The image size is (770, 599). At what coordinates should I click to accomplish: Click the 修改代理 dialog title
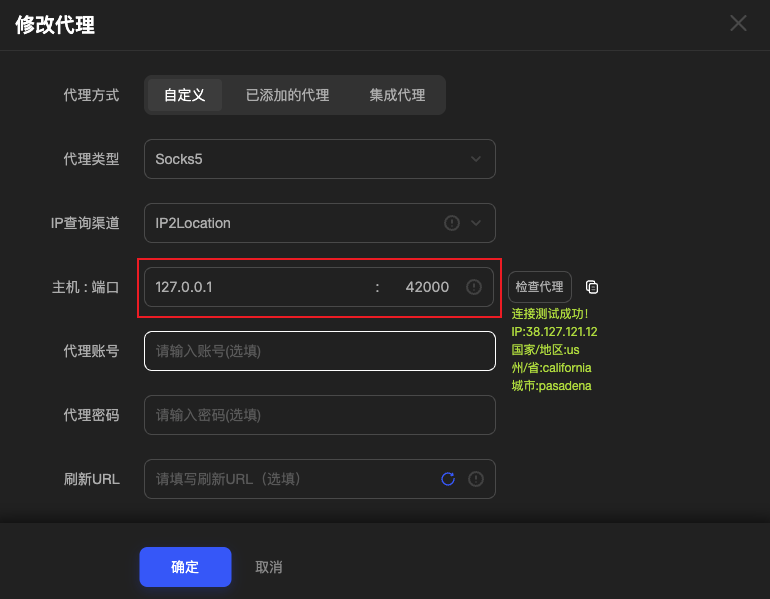pyautogui.click(x=55, y=25)
